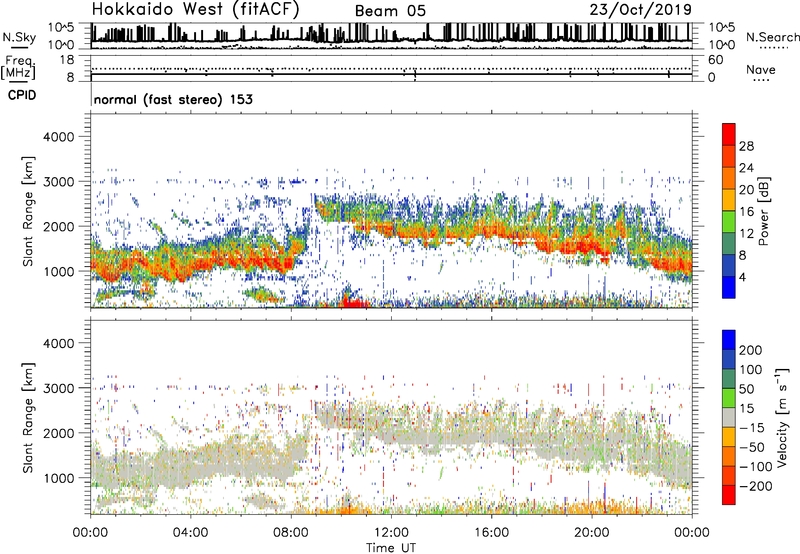Click the "-50" label on the Velocity color bar
This screenshot has width=800, height=554.
(752, 447)
